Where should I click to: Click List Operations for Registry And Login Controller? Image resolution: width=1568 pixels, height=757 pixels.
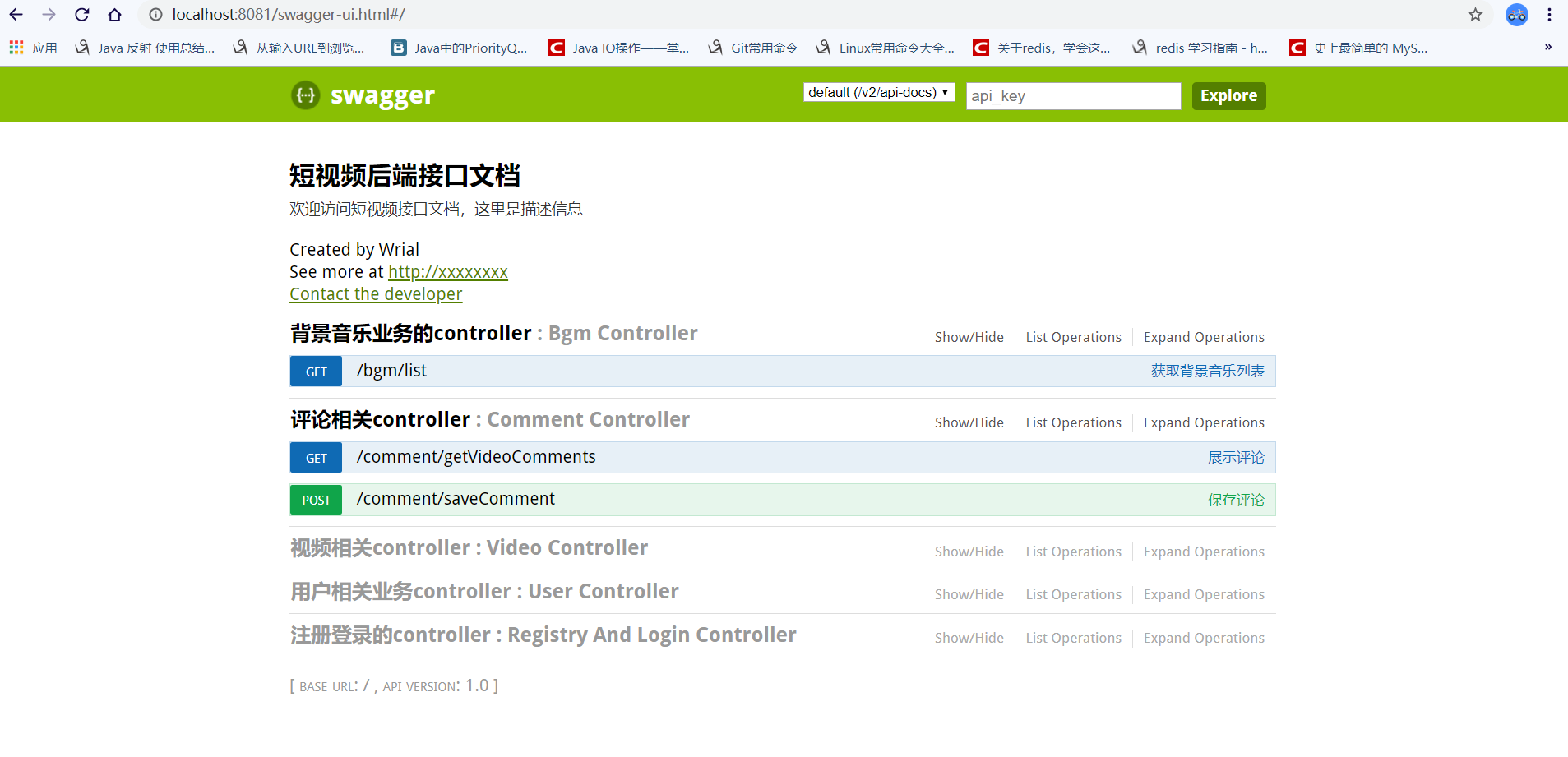click(x=1073, y=638)
